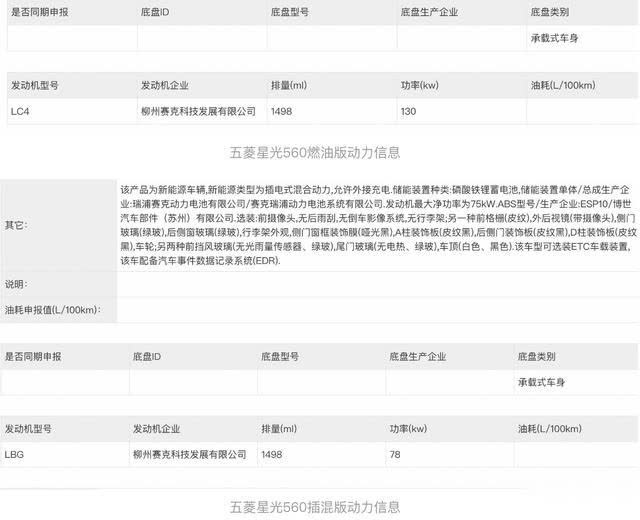Image resolution: width=640 pixels, height=520 pixels.
Task: Click displacement 1498 in the LBG row
Action: click(271, 454)
